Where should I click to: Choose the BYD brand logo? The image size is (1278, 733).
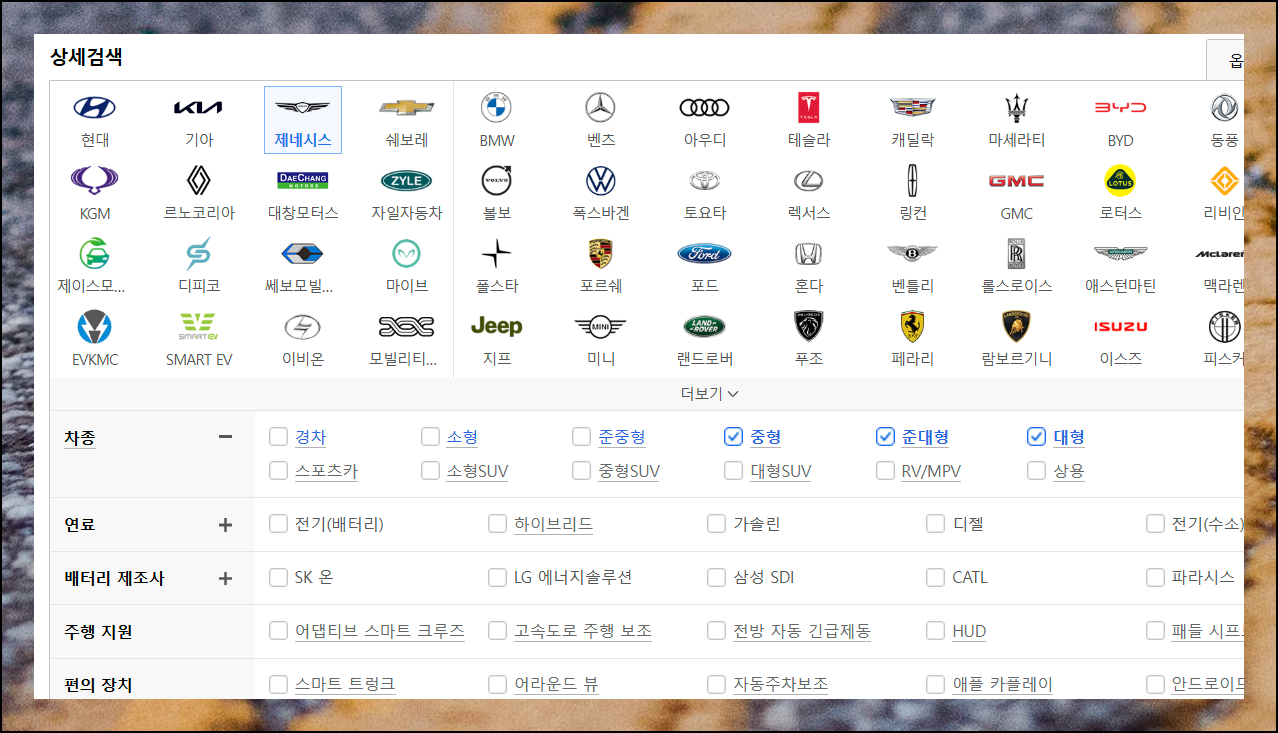1121,108
